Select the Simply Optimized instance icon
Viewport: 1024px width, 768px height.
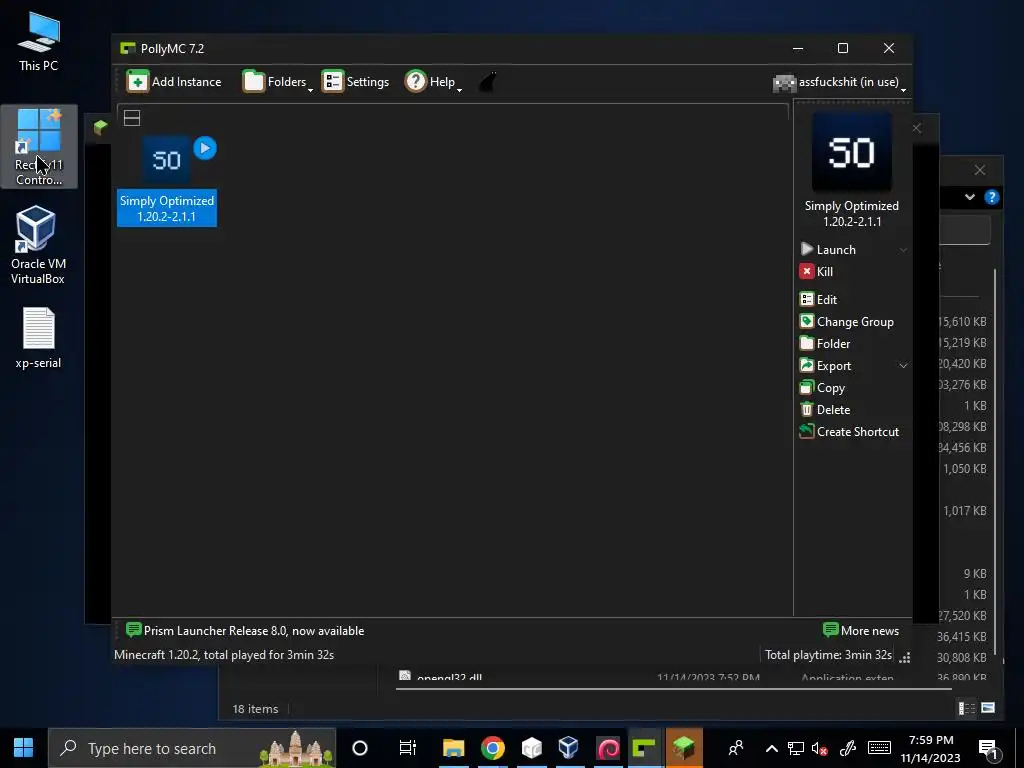(167, 160)
